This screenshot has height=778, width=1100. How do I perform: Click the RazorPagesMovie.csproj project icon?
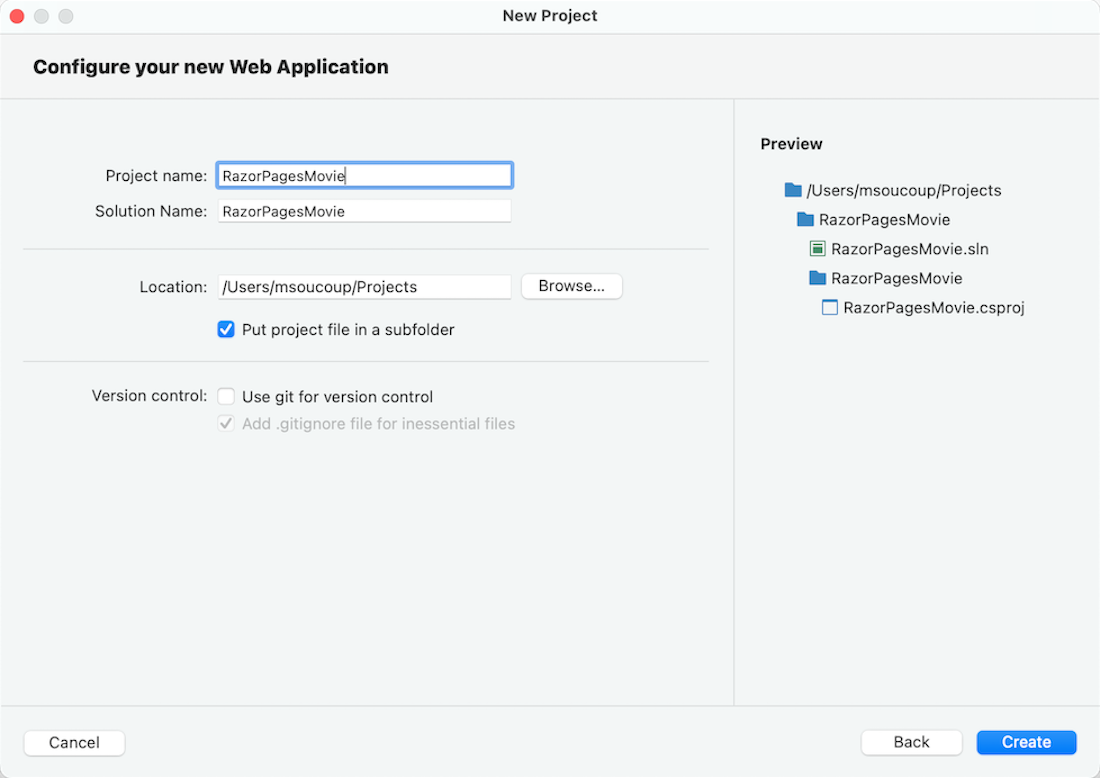pos(829,308)
